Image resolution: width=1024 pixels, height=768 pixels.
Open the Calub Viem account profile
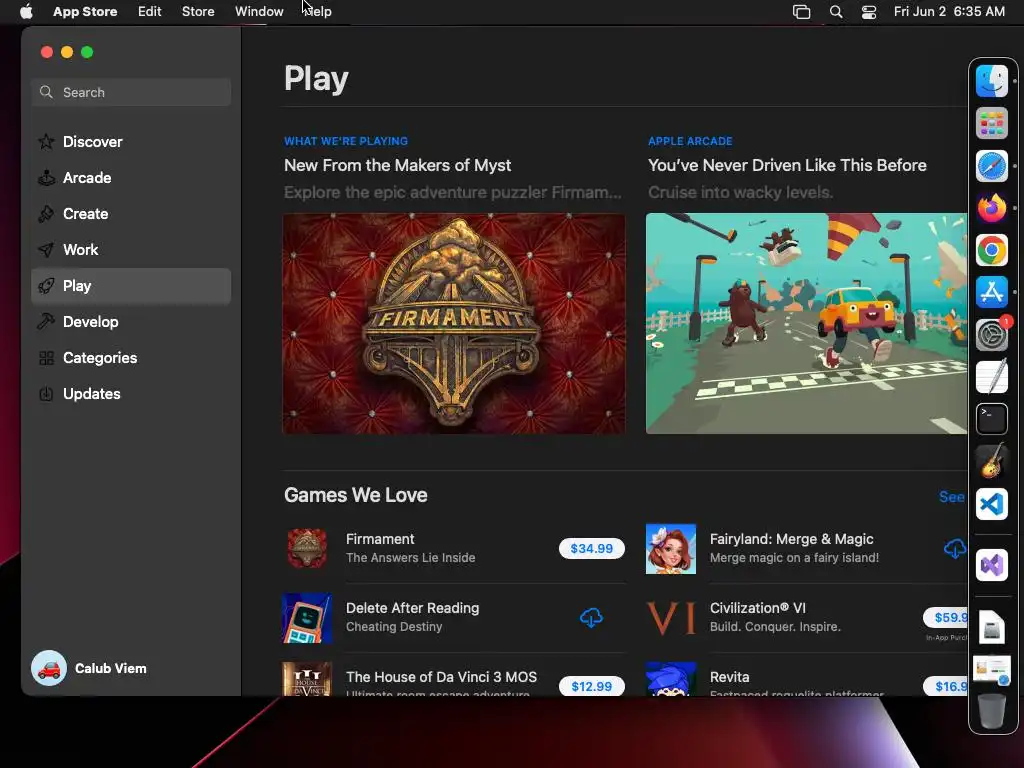89,668
